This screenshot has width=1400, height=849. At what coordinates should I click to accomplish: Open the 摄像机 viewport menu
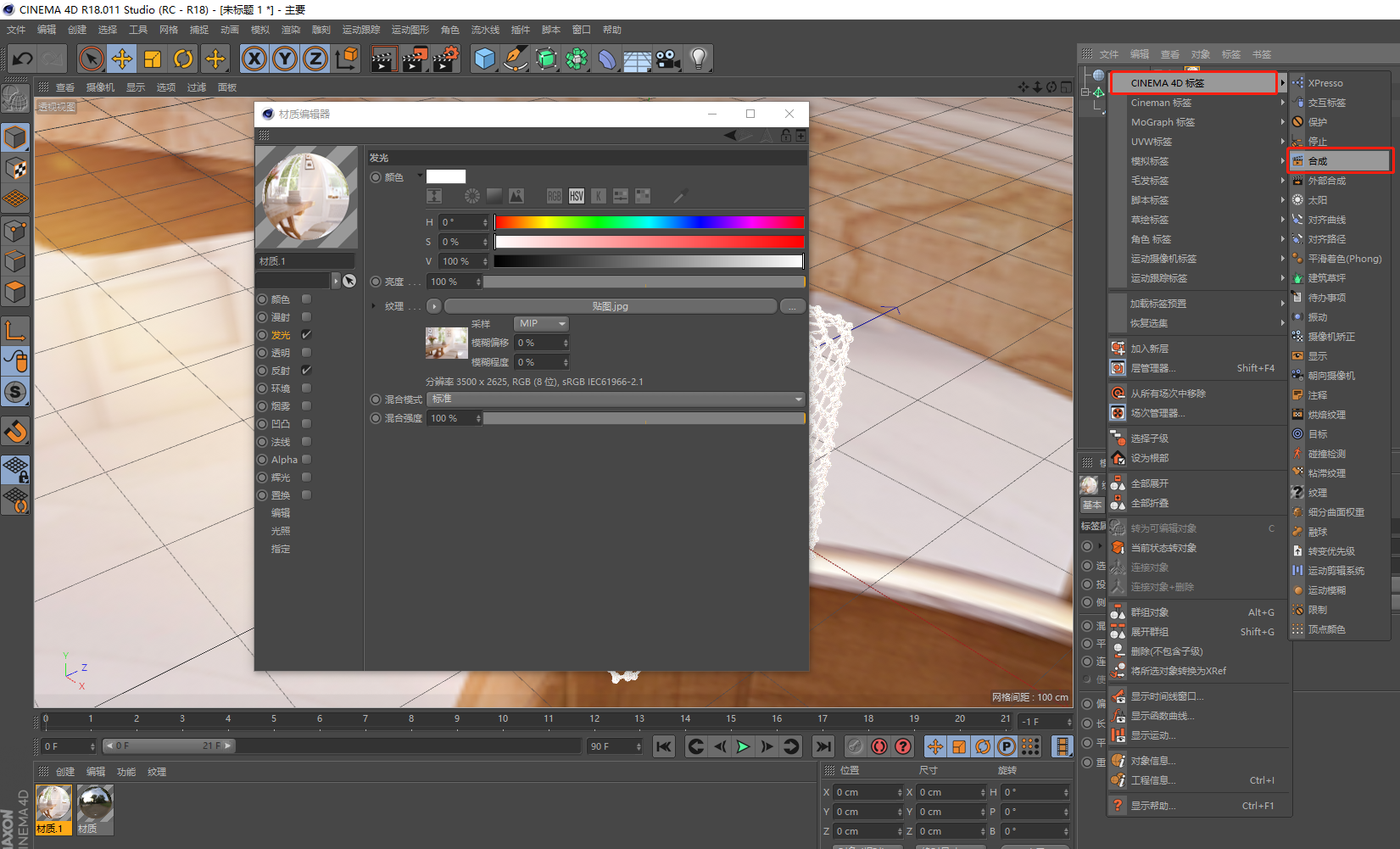coord(100,87)
